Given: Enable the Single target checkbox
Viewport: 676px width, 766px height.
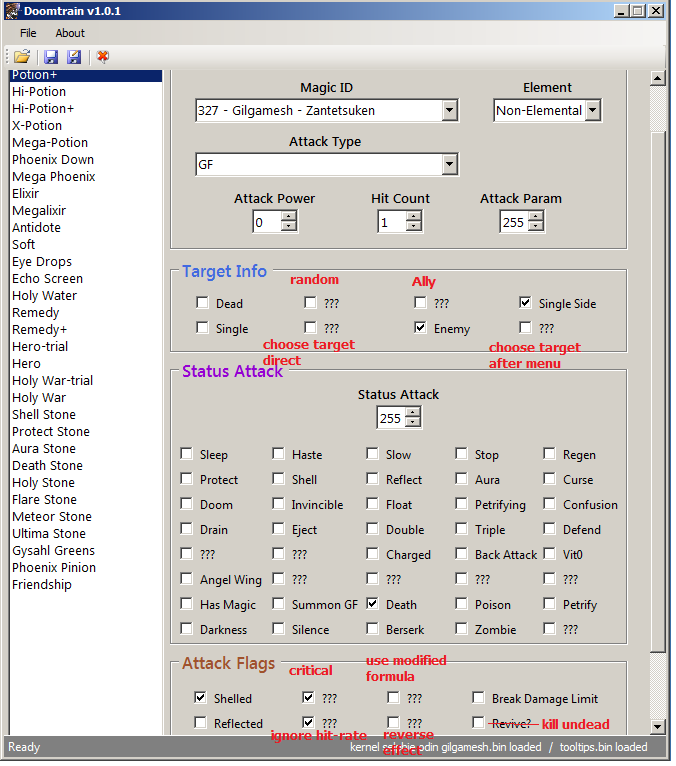Looking at the screenshot, I should (202, 328).
